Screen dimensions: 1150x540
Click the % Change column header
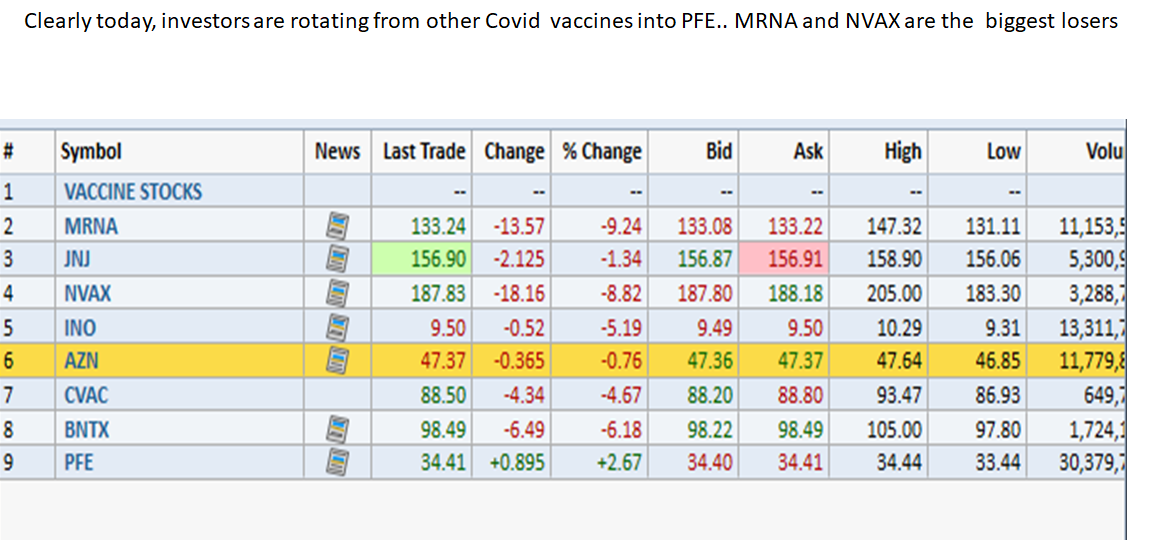(x=601, y=152)
